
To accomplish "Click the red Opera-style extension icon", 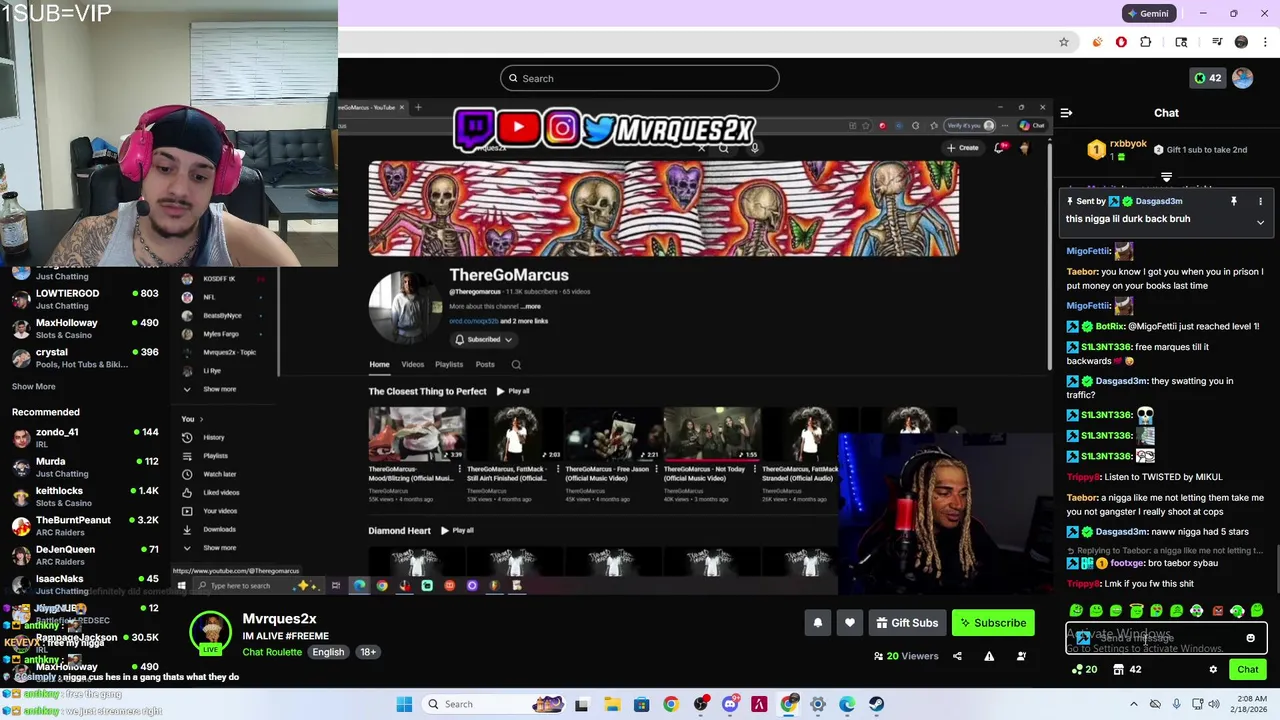I will (1121, 42).
